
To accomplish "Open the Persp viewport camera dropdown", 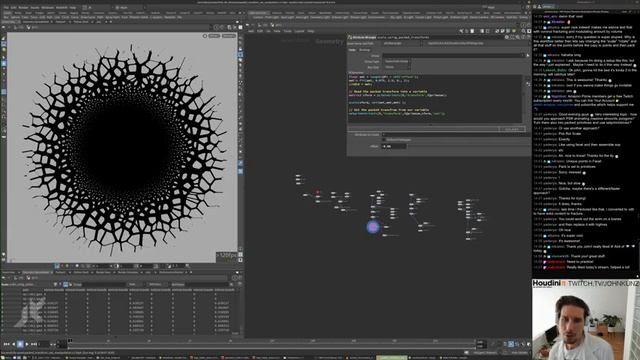I will (214, 36).
